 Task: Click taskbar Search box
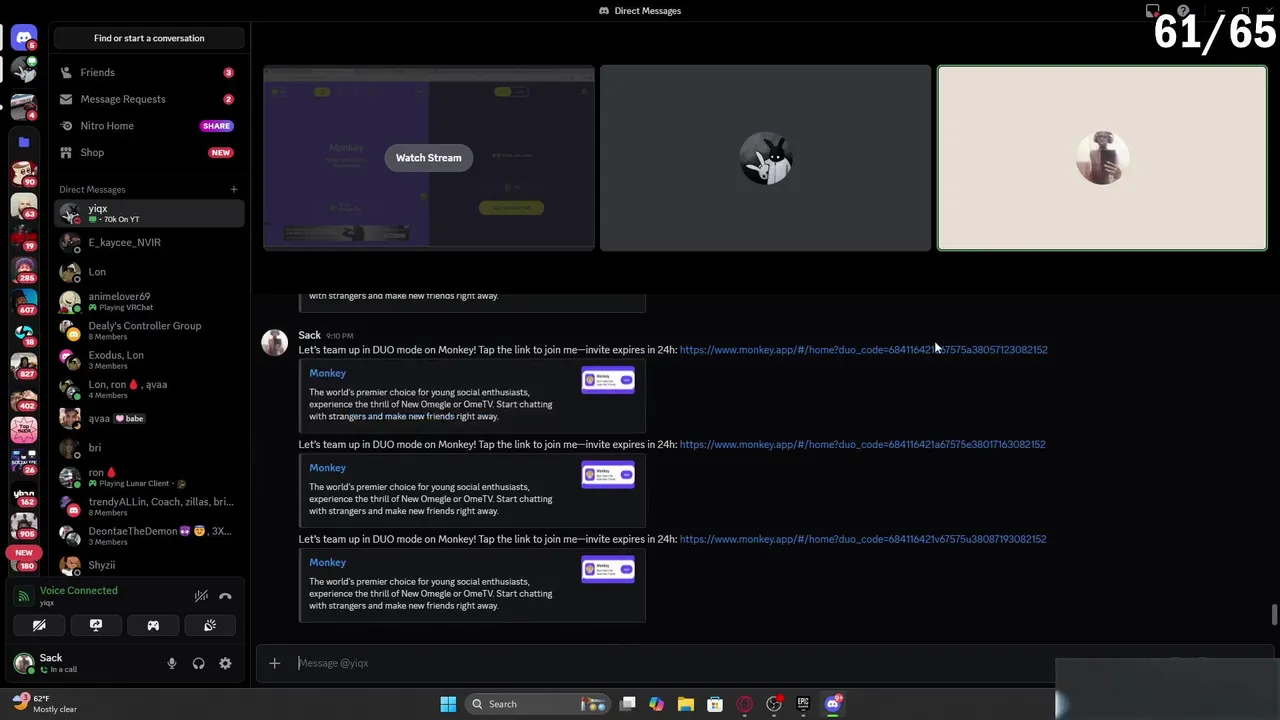pyautogui.click(x=537, y=704)
